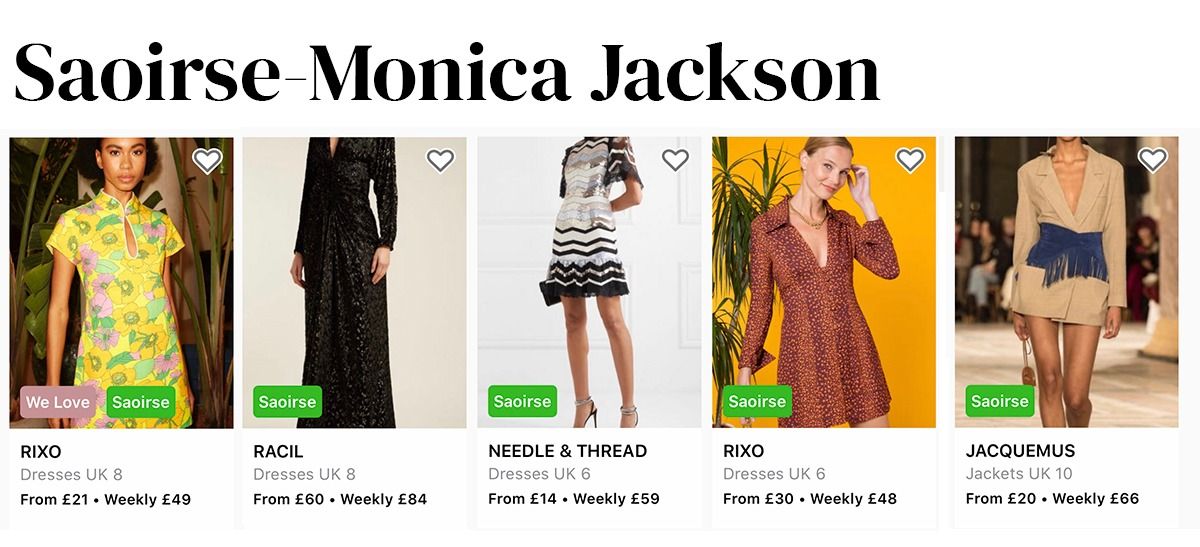The height and width of the screenshot is (547, 1200).
Task: Click Saoirse tag on RACIL dress
Action: click(287, 402)
